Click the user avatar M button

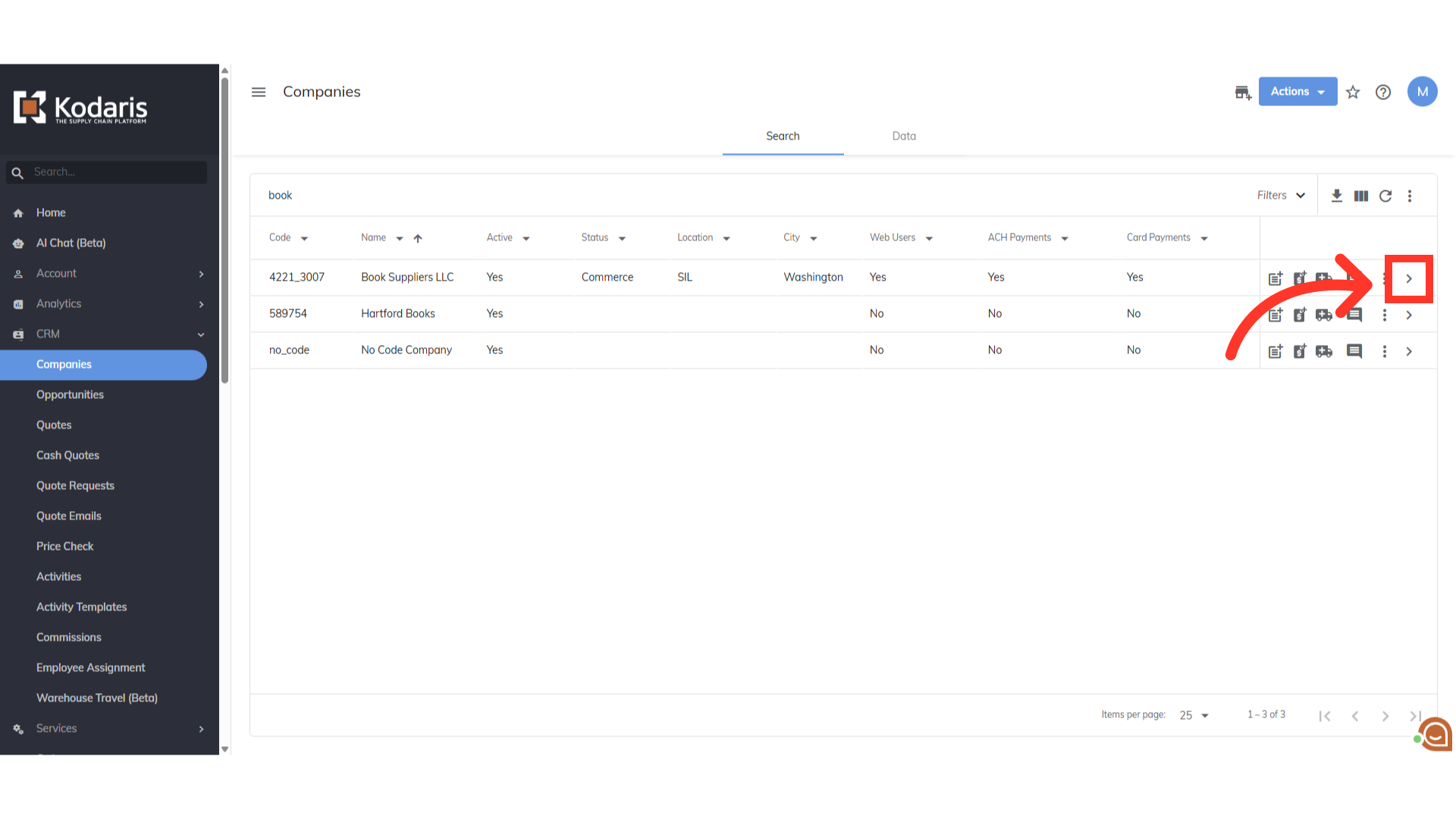pos(1423,92)
